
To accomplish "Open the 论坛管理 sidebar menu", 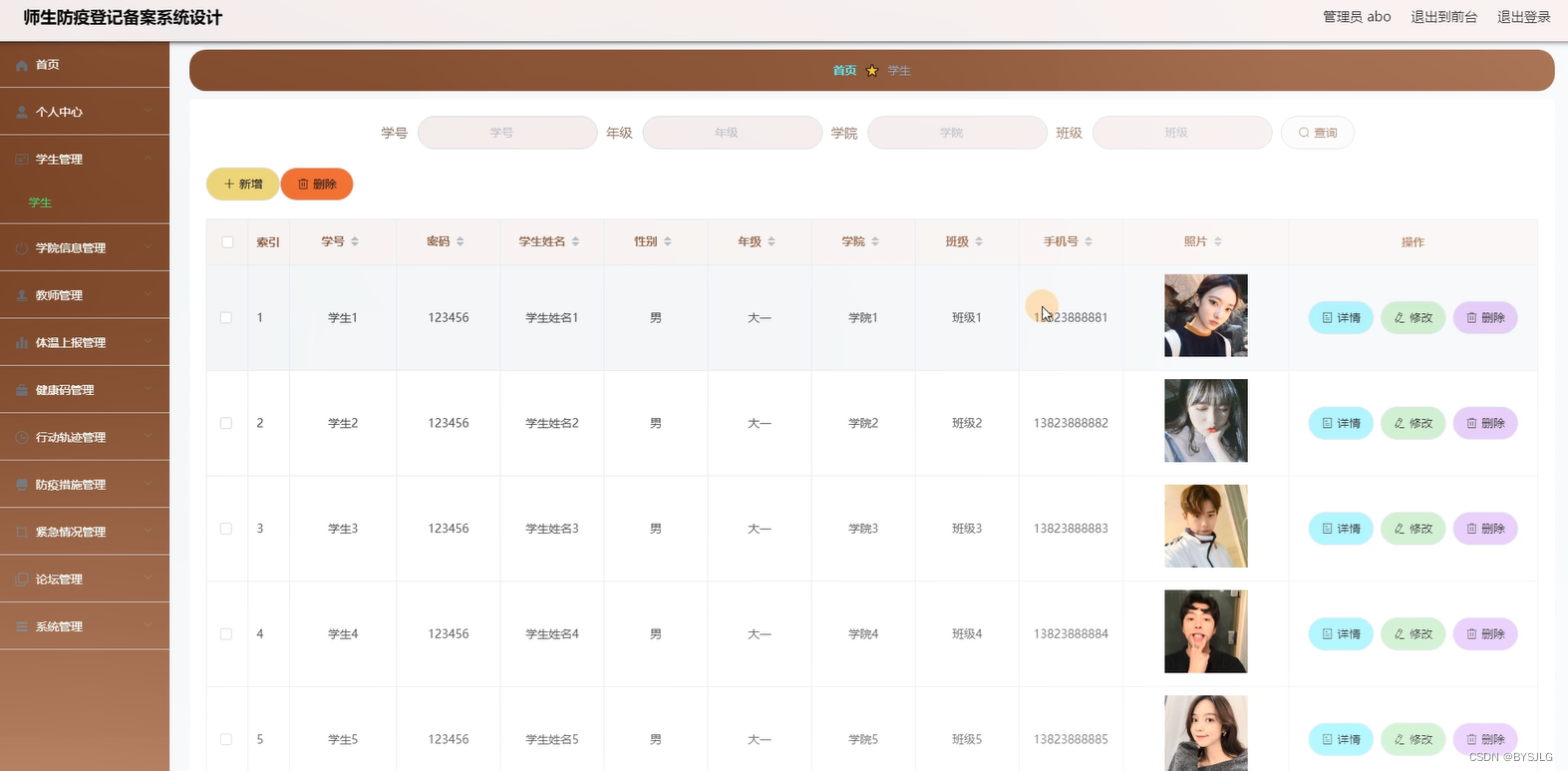I will (85, 579).
